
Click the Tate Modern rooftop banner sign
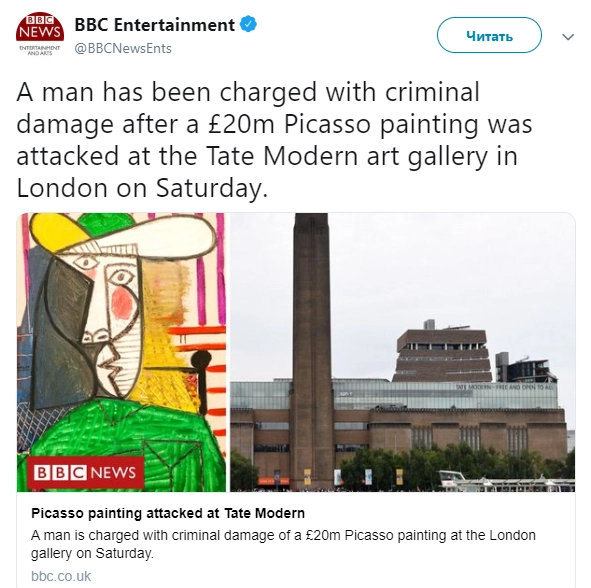point(505,387)
